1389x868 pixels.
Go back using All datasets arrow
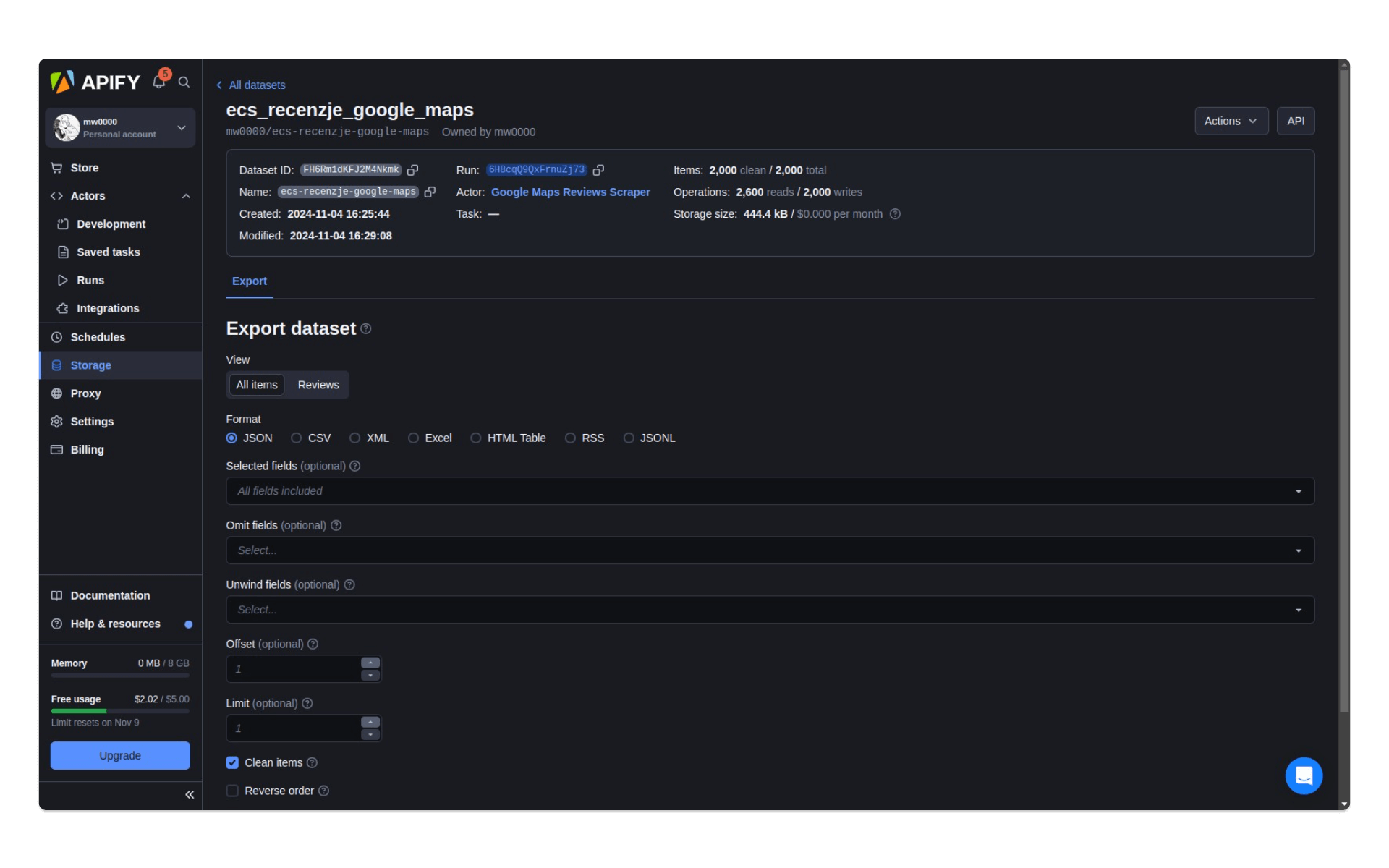219,85
